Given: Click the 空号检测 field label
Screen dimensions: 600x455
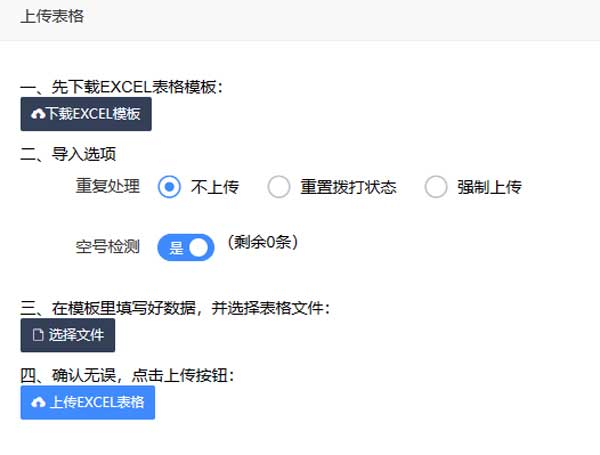Looking at the screenshot, I should [108, 246].
